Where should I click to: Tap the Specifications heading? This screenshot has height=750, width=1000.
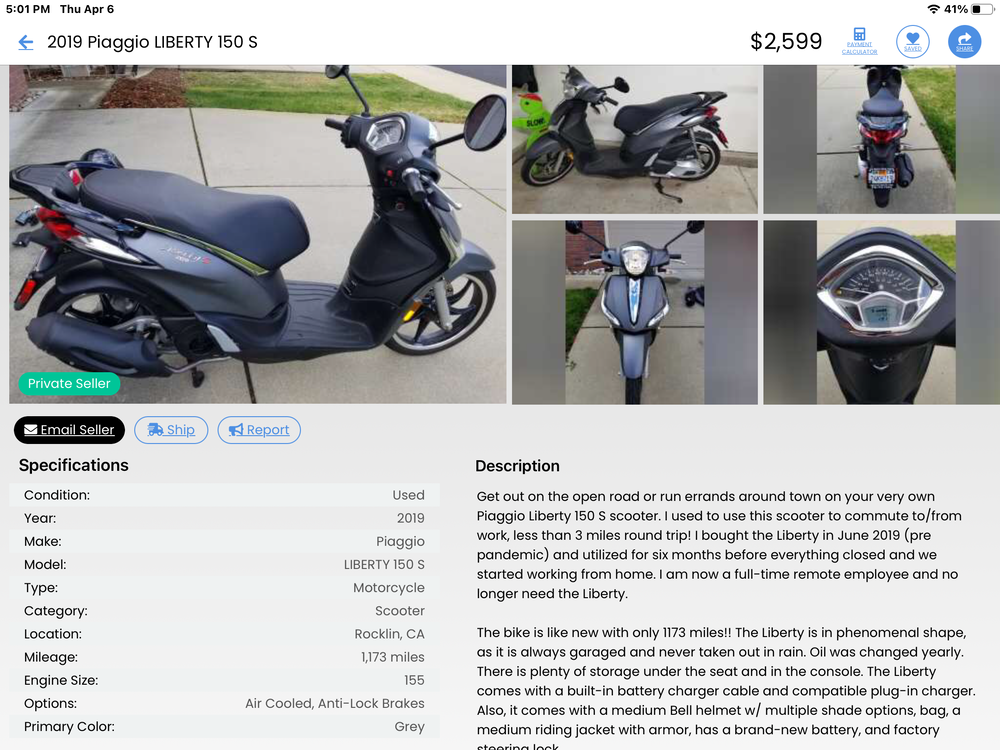point(73,466)
